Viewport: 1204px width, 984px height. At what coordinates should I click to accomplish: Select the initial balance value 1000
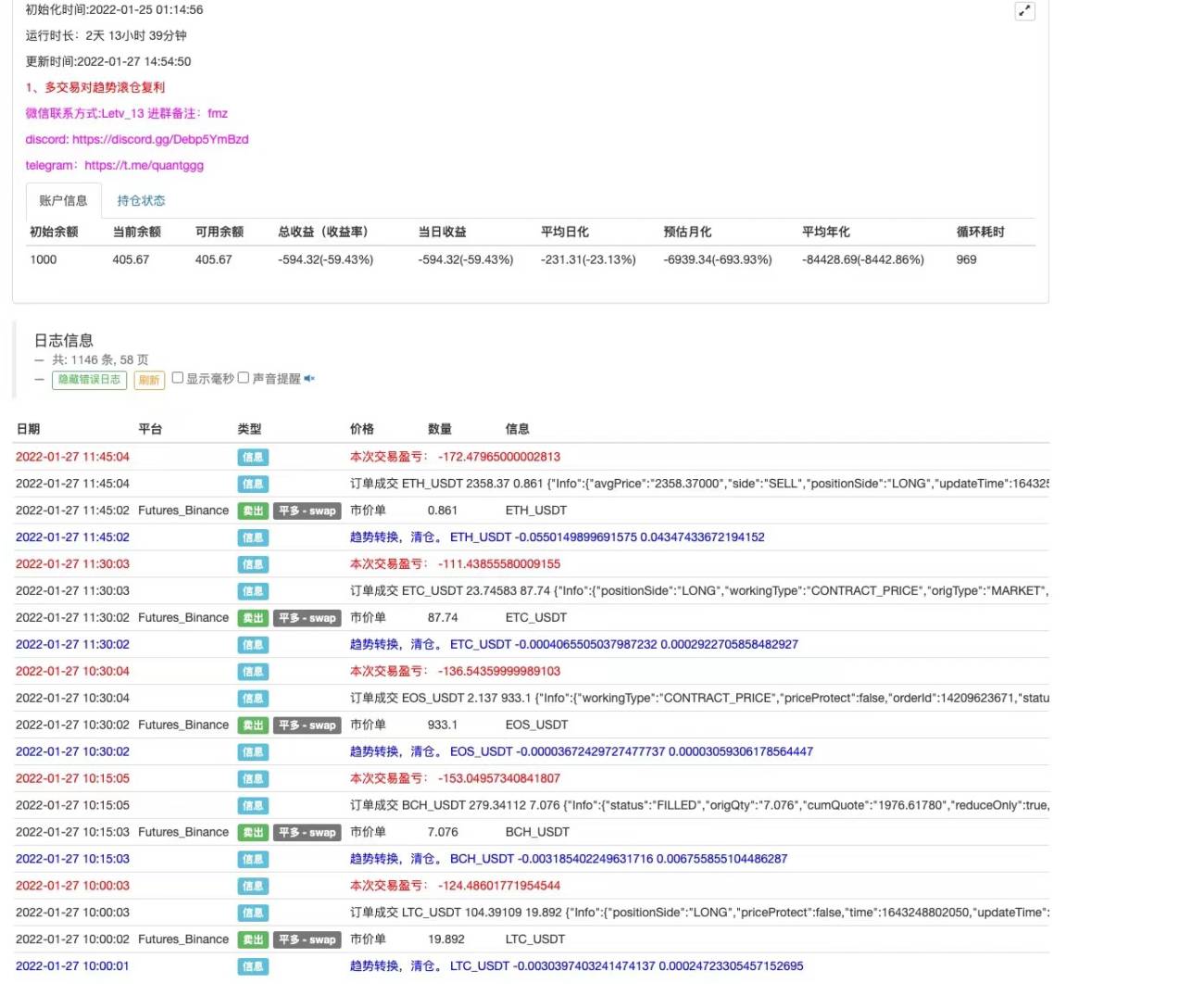44,259
